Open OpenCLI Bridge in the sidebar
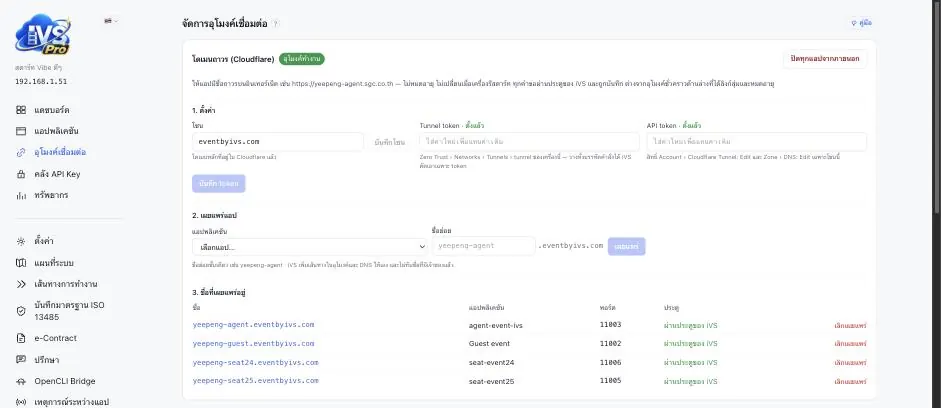The image size is (941, 408). [x=63, y=381]
